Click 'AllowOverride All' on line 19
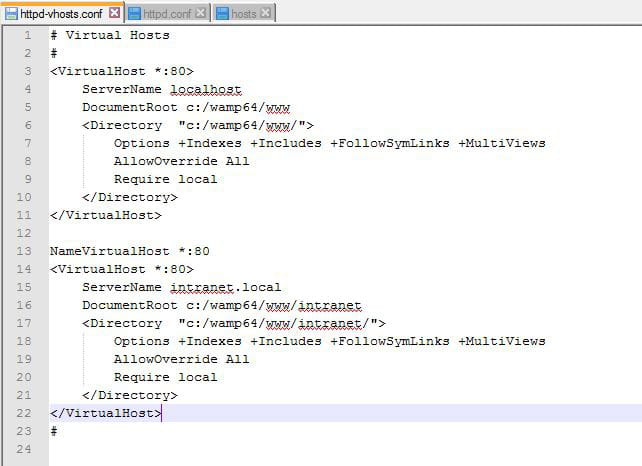Screen dimensions: 642x466 [x=181, y=359]
